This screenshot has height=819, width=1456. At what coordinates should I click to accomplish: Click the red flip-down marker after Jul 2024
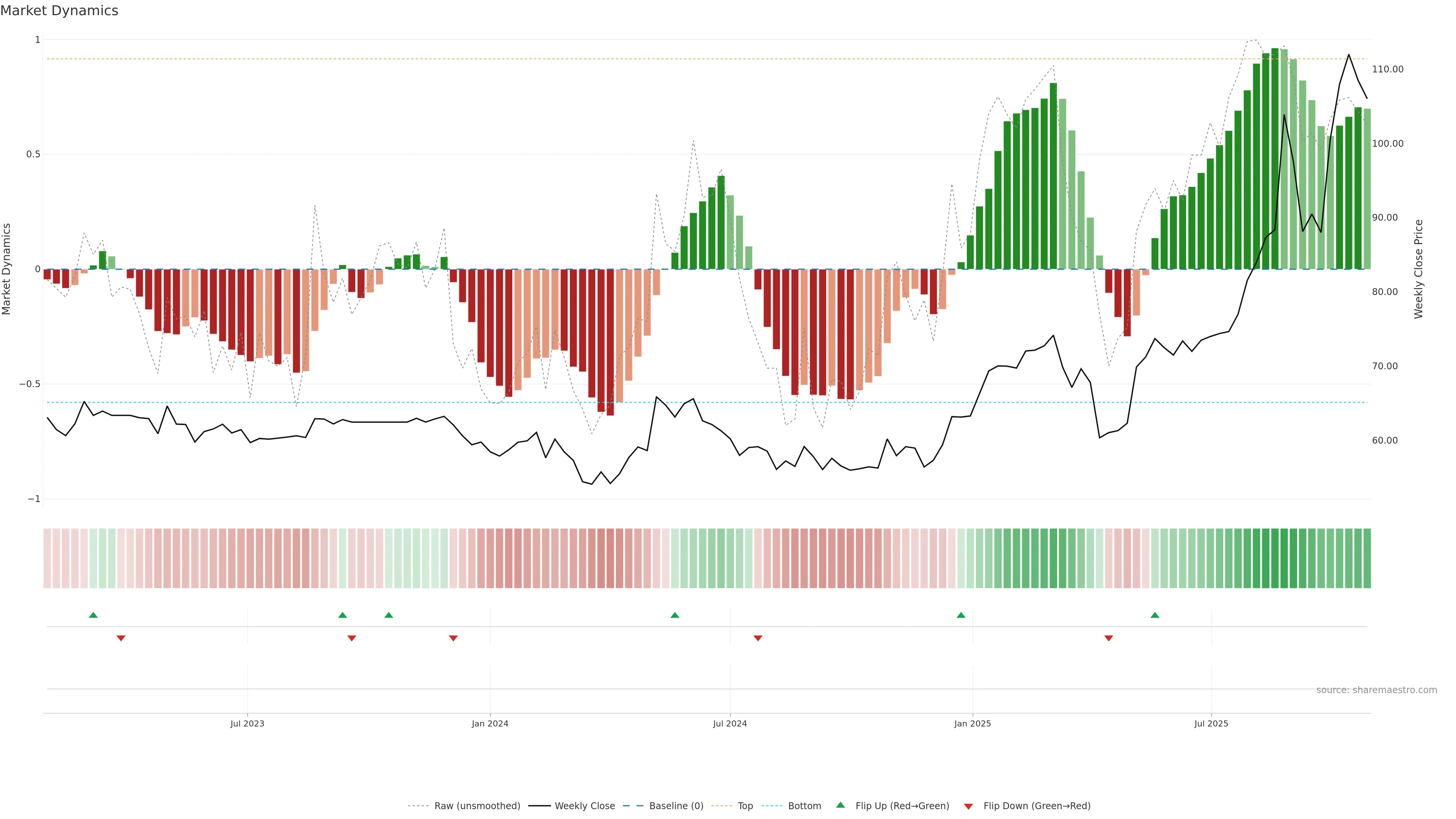758,638
